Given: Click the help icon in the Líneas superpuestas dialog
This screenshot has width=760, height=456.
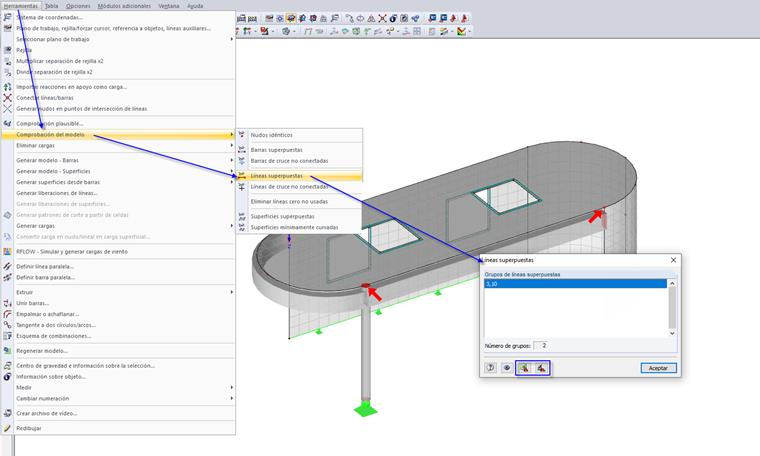Looking at the screenshot, I should [491, 368].
